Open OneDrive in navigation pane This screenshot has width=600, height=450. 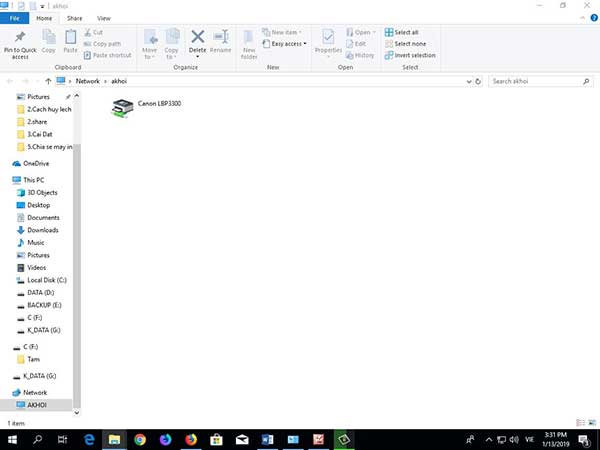click(36, 163)
